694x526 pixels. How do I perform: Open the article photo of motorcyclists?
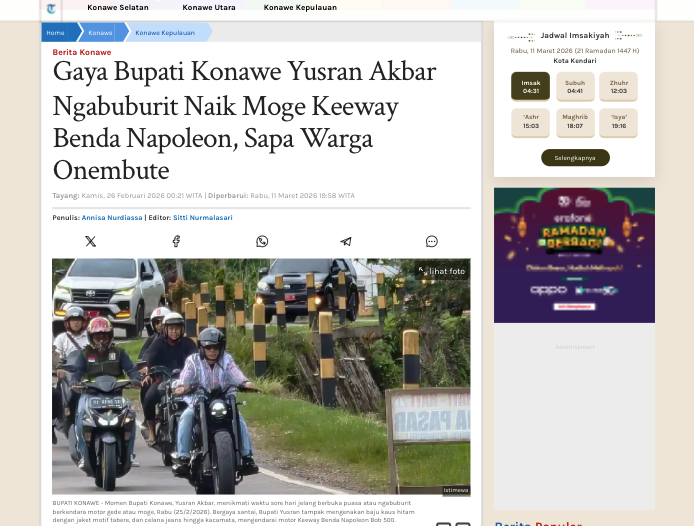click(x=261, y=376)
